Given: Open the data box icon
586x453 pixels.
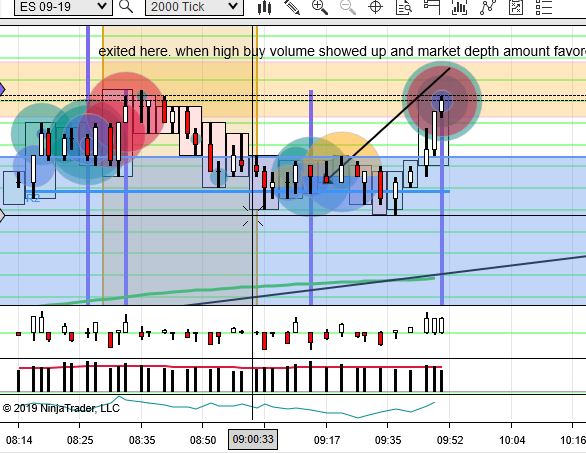Looking at the screenshot, I should tap(404, 7).
